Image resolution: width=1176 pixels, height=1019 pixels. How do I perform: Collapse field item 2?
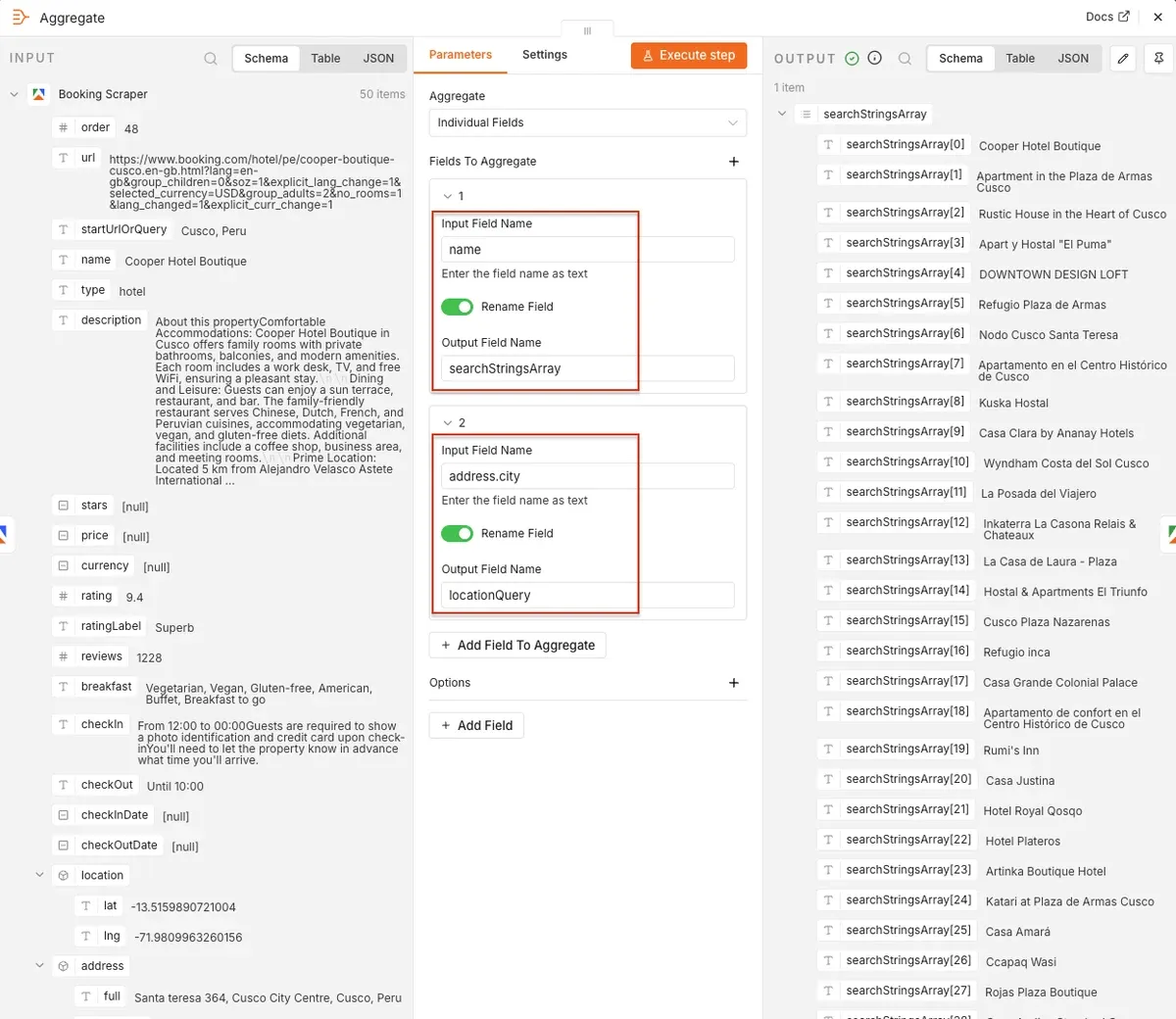448,422
